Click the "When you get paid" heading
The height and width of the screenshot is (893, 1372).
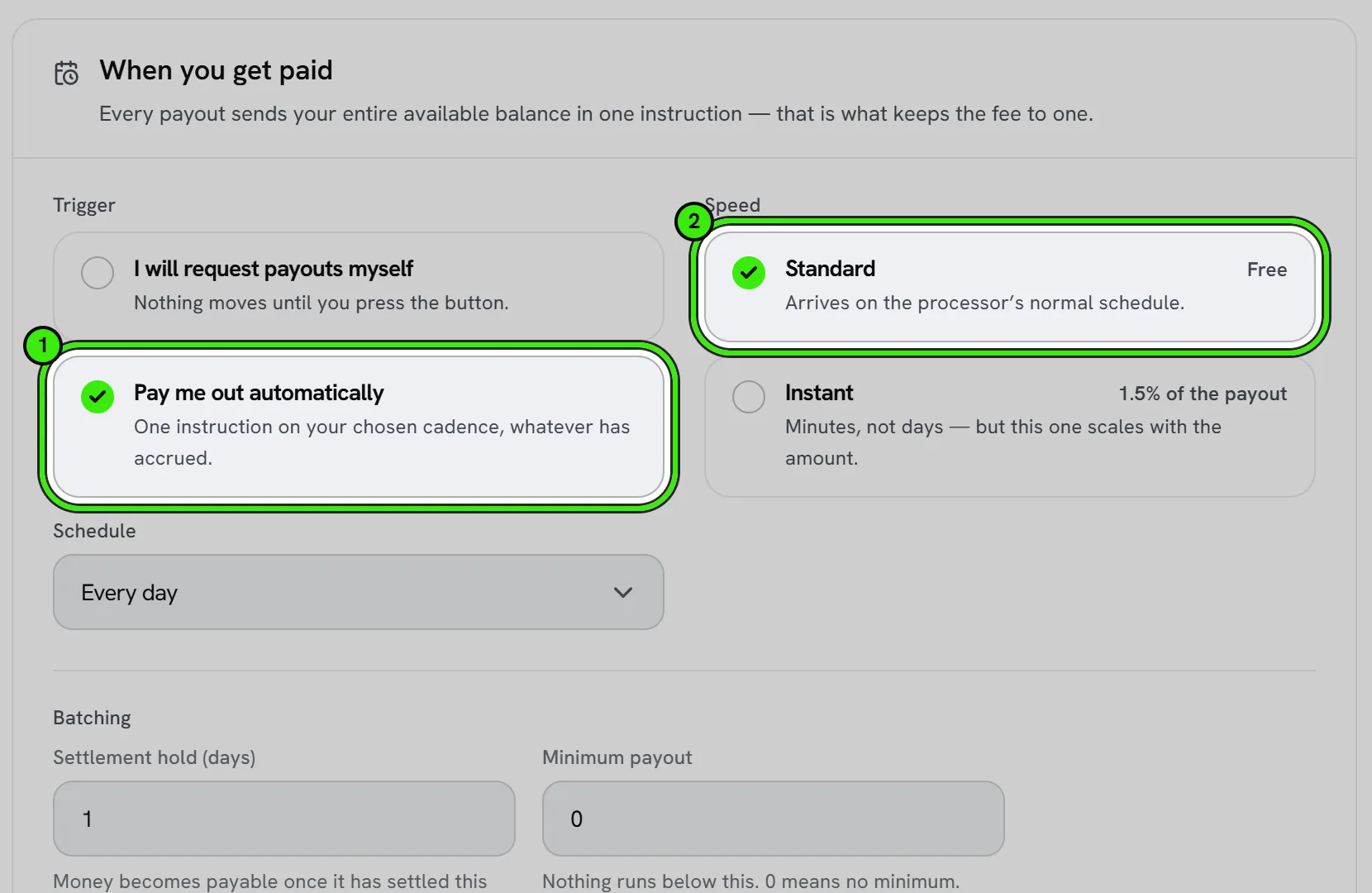(x=216, y=70)
